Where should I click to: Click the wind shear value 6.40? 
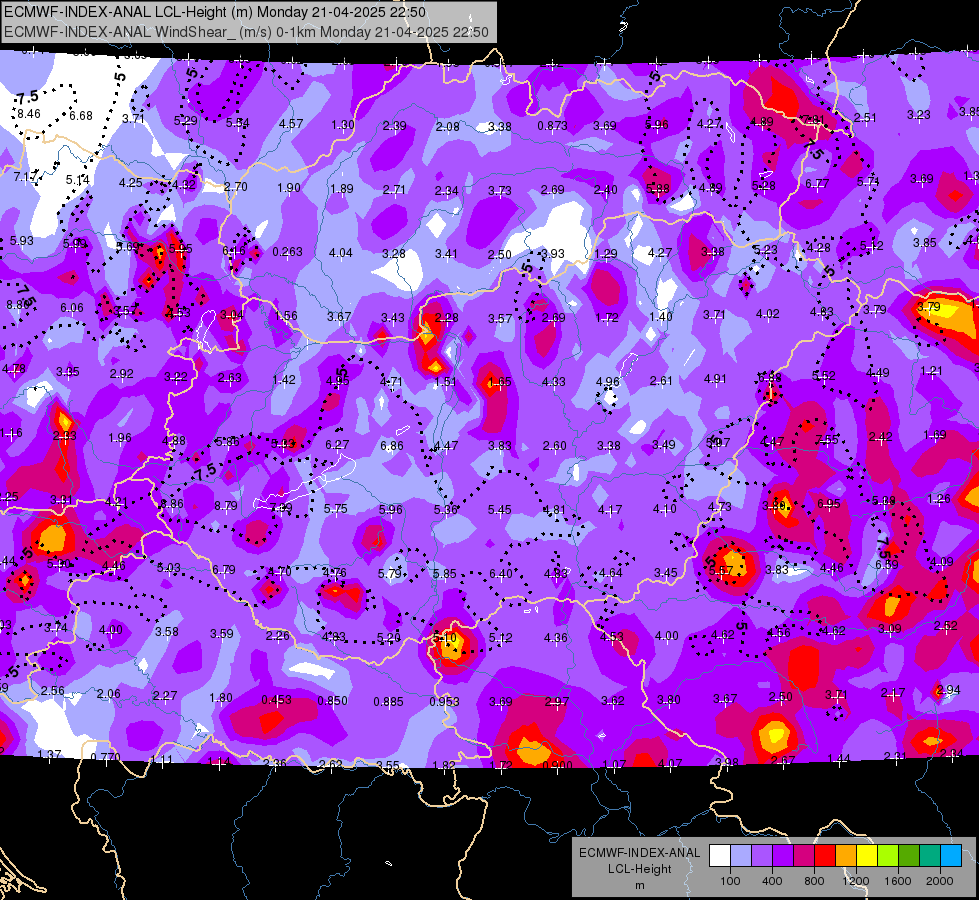click(501, 573)
